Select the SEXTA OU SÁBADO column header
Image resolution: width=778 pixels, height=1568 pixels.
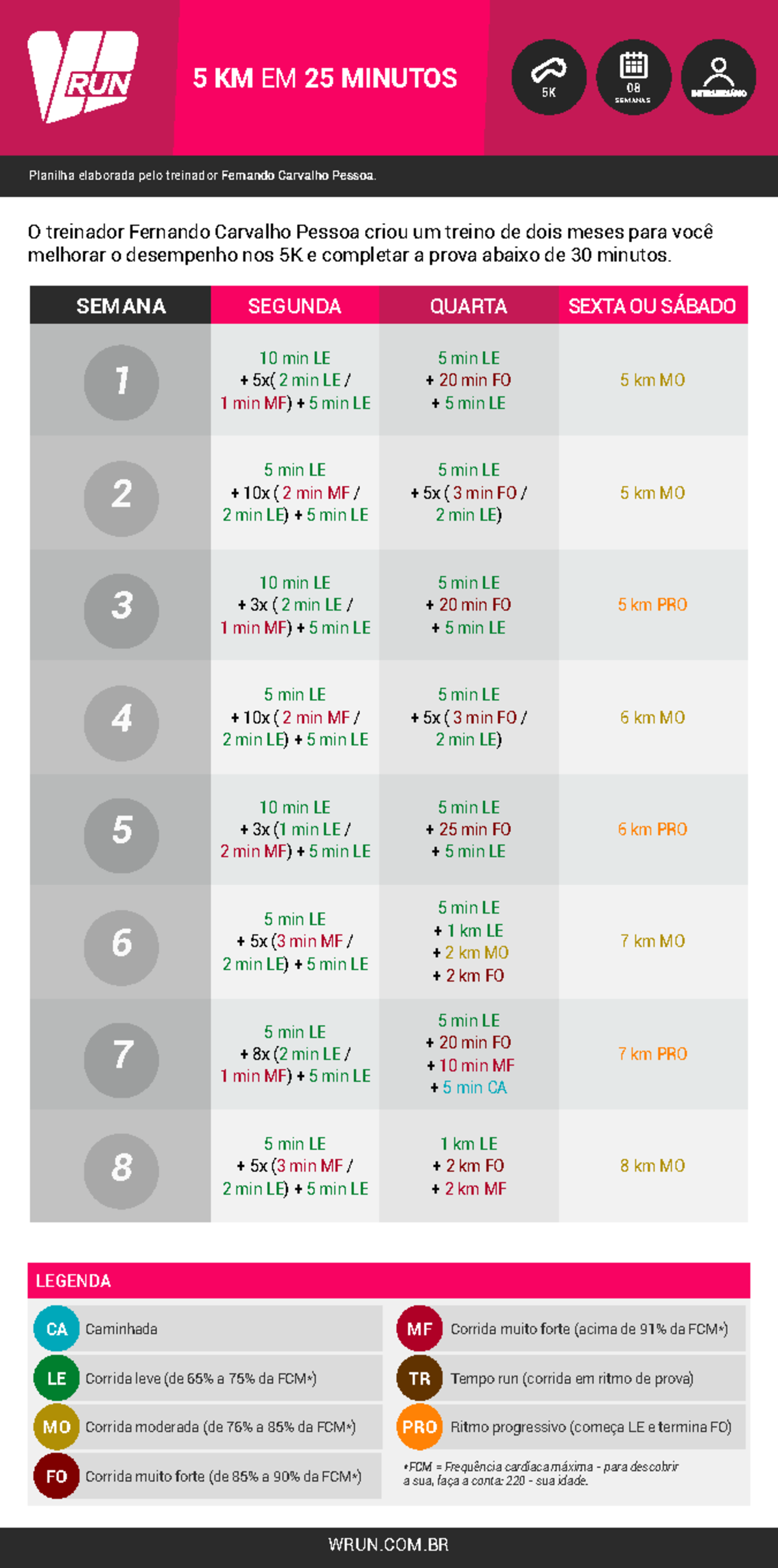coord(652,306)
